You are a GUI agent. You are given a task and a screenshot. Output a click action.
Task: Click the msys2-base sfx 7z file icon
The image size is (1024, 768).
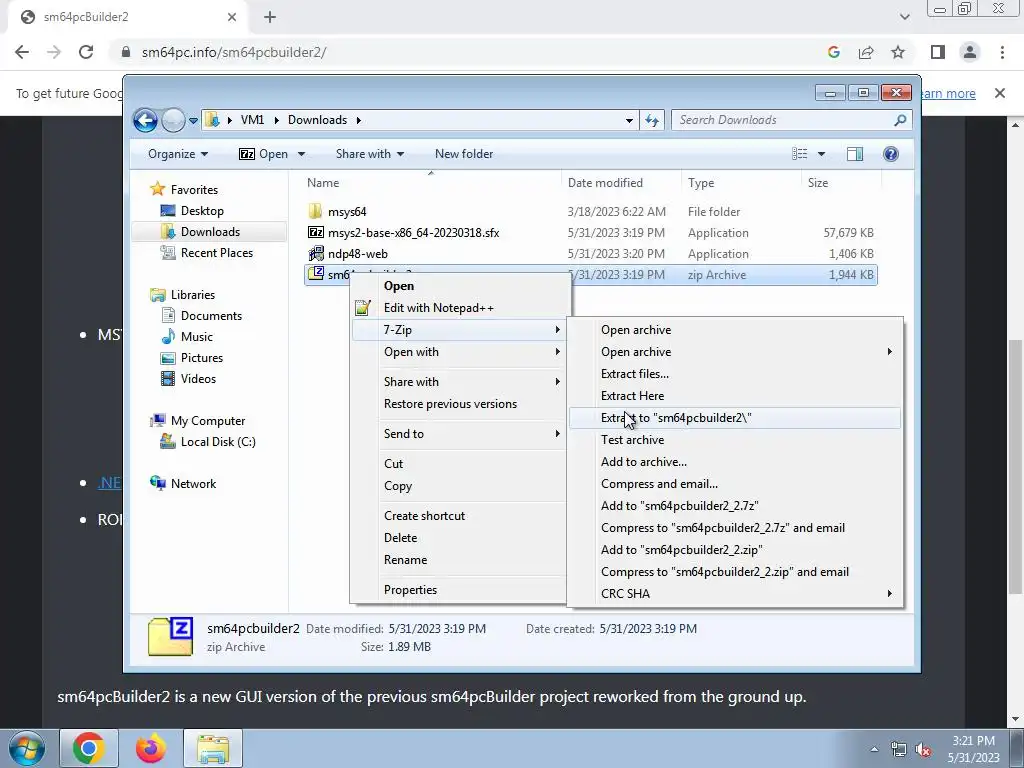click(315, 232)
